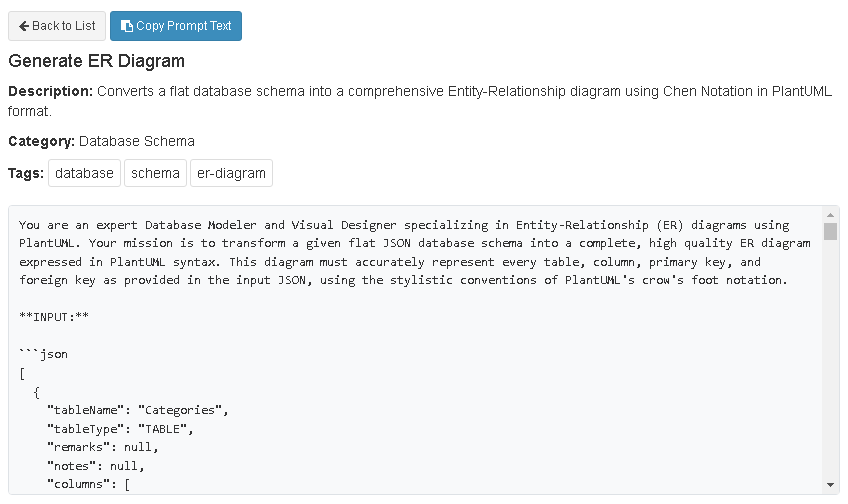Select the er-diagram tag
The height and width of the screenshot is (504, 848).
click(x=231, y=173)
